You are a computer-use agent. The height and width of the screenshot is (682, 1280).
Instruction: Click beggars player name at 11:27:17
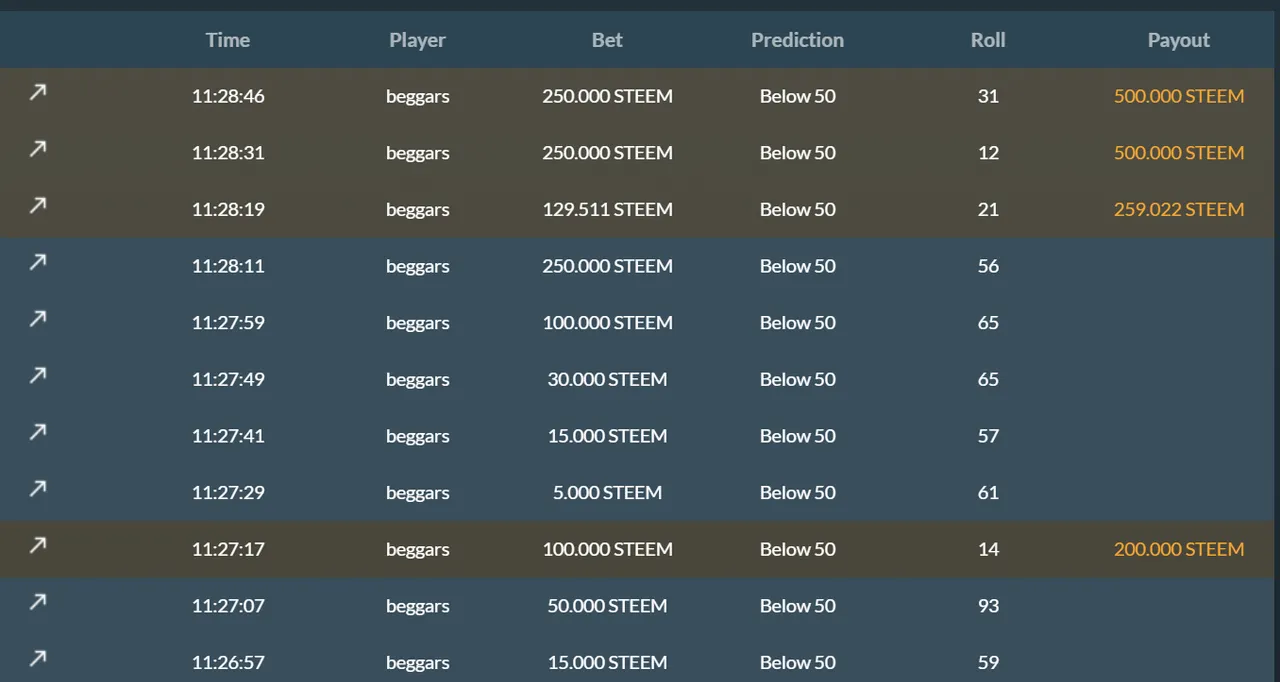click(x=417, y=550)
